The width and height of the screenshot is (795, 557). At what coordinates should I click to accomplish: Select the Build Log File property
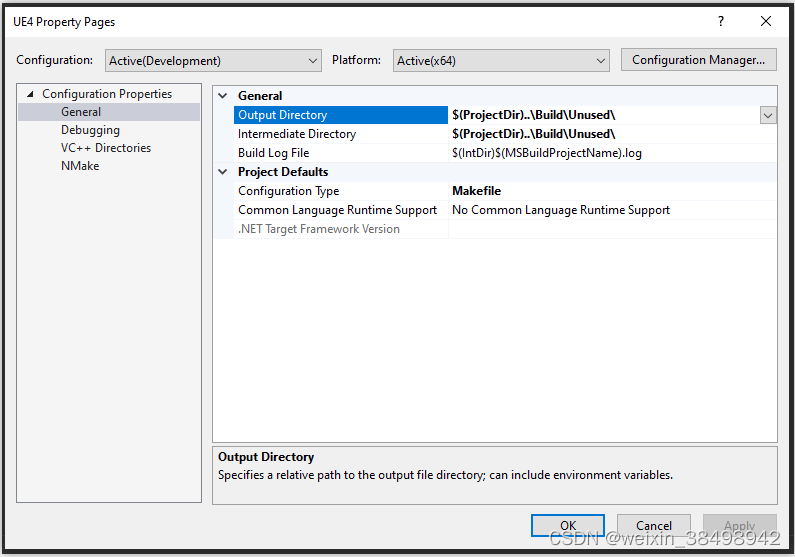pyautogui.click(x=341, y=153)
